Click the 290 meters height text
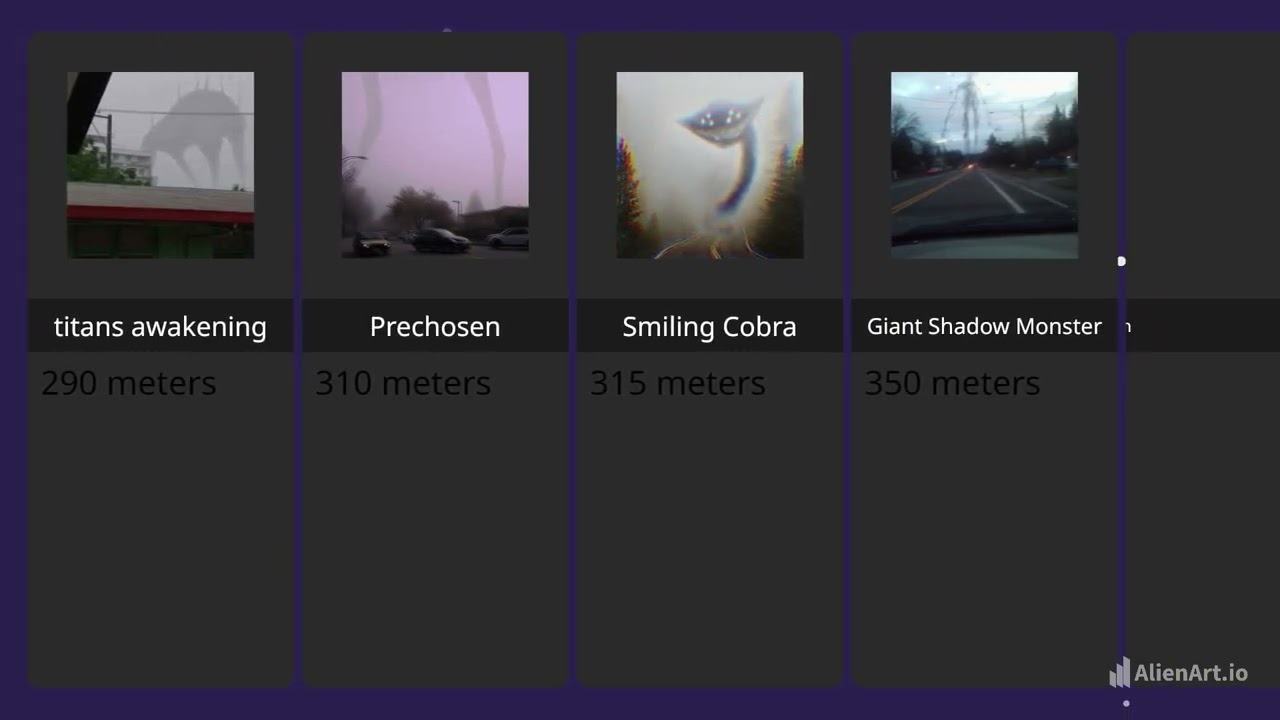Viewport: 1280px width, 720px height. (x=129, y=383)
